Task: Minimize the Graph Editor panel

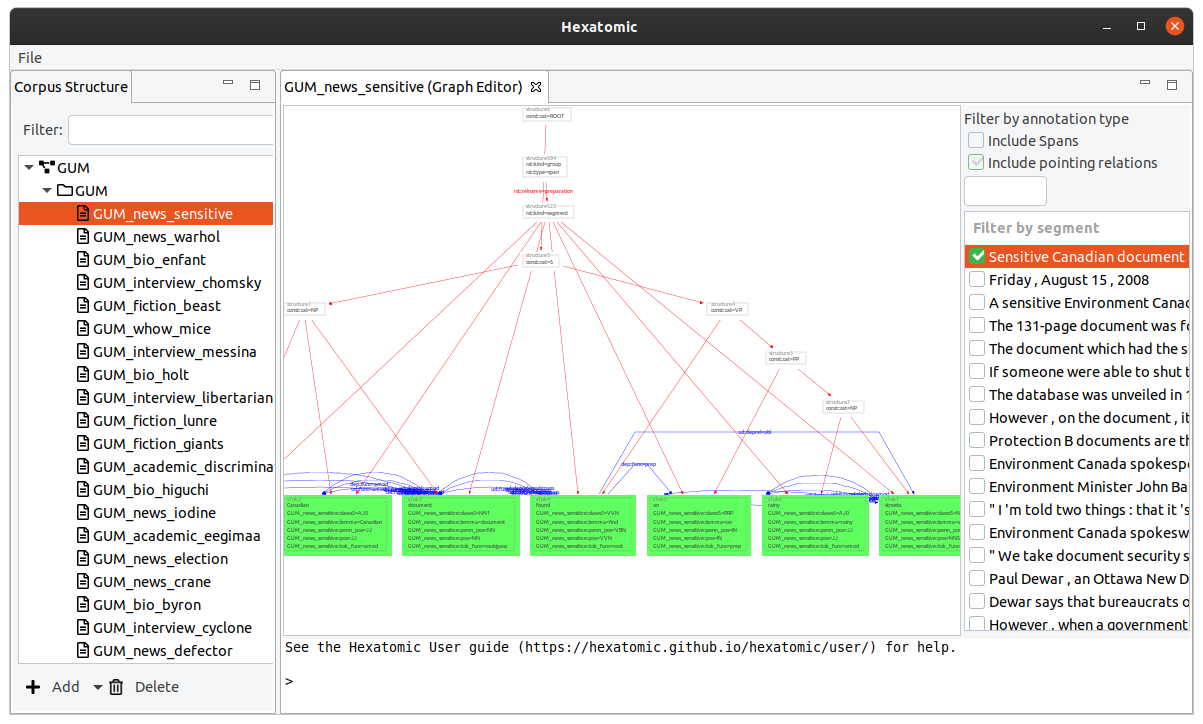Action: point(1145,85)
